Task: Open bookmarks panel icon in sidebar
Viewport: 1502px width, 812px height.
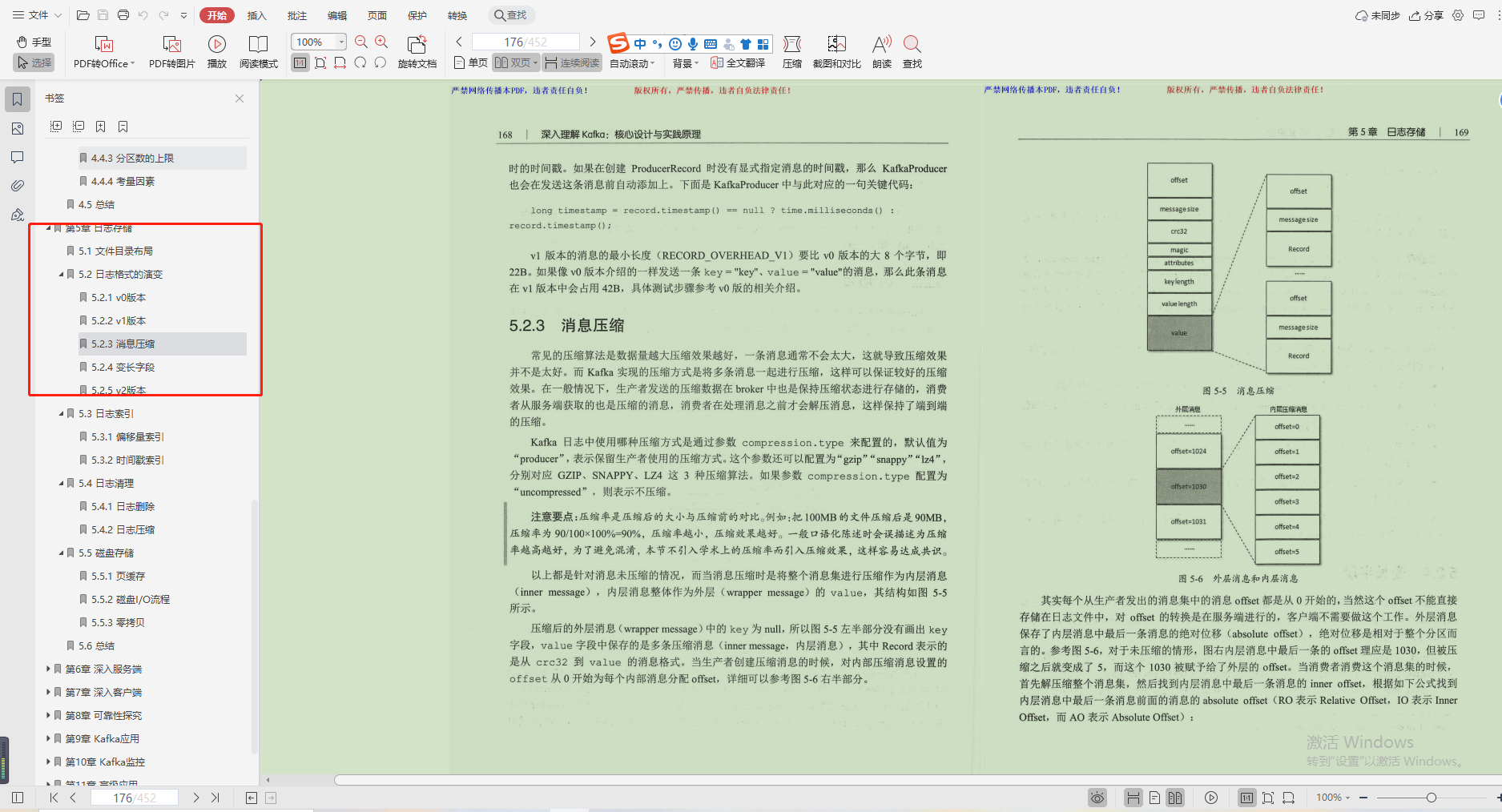Action: pos(18,99)
